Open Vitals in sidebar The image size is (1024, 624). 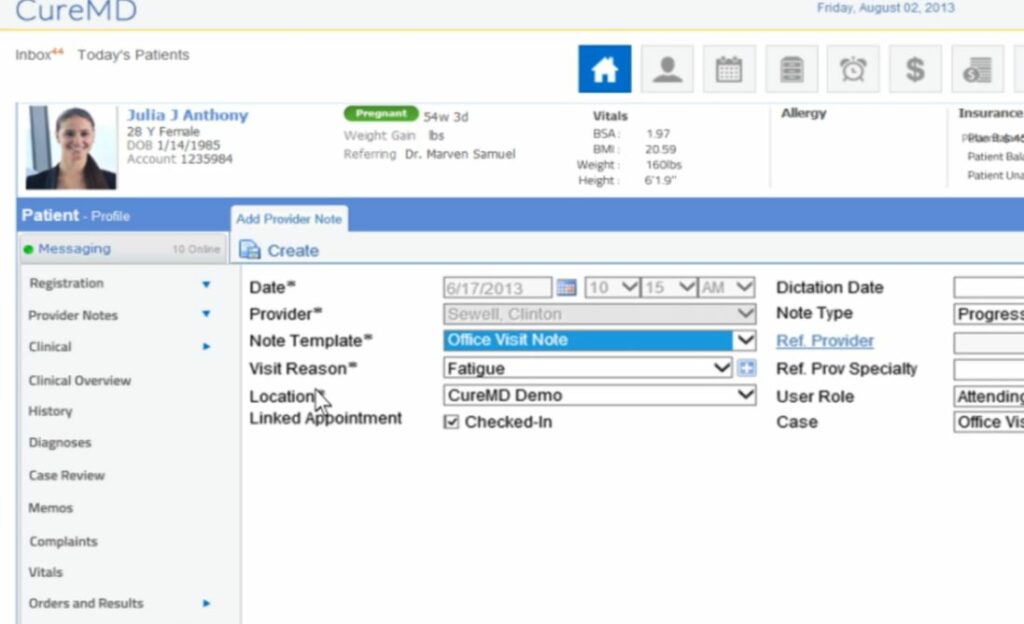46,572
